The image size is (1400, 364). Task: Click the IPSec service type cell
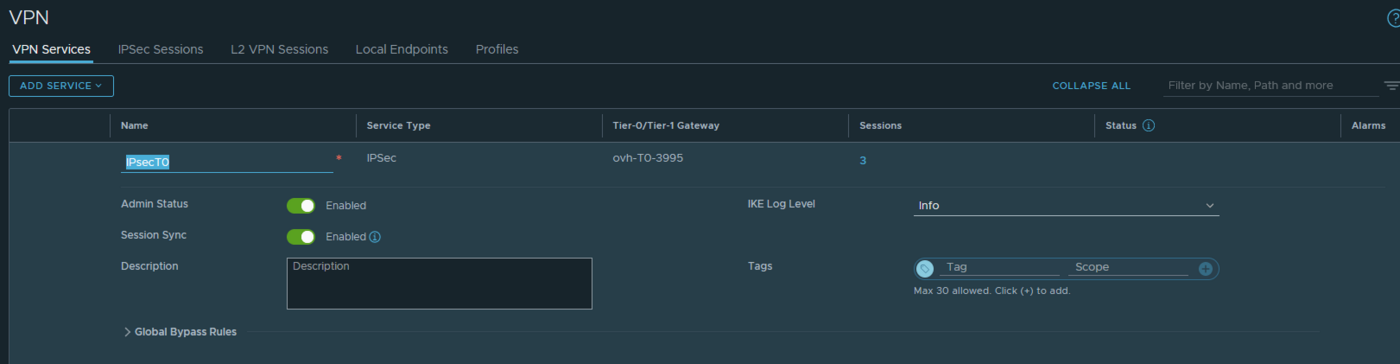click(x=381, y=158)
